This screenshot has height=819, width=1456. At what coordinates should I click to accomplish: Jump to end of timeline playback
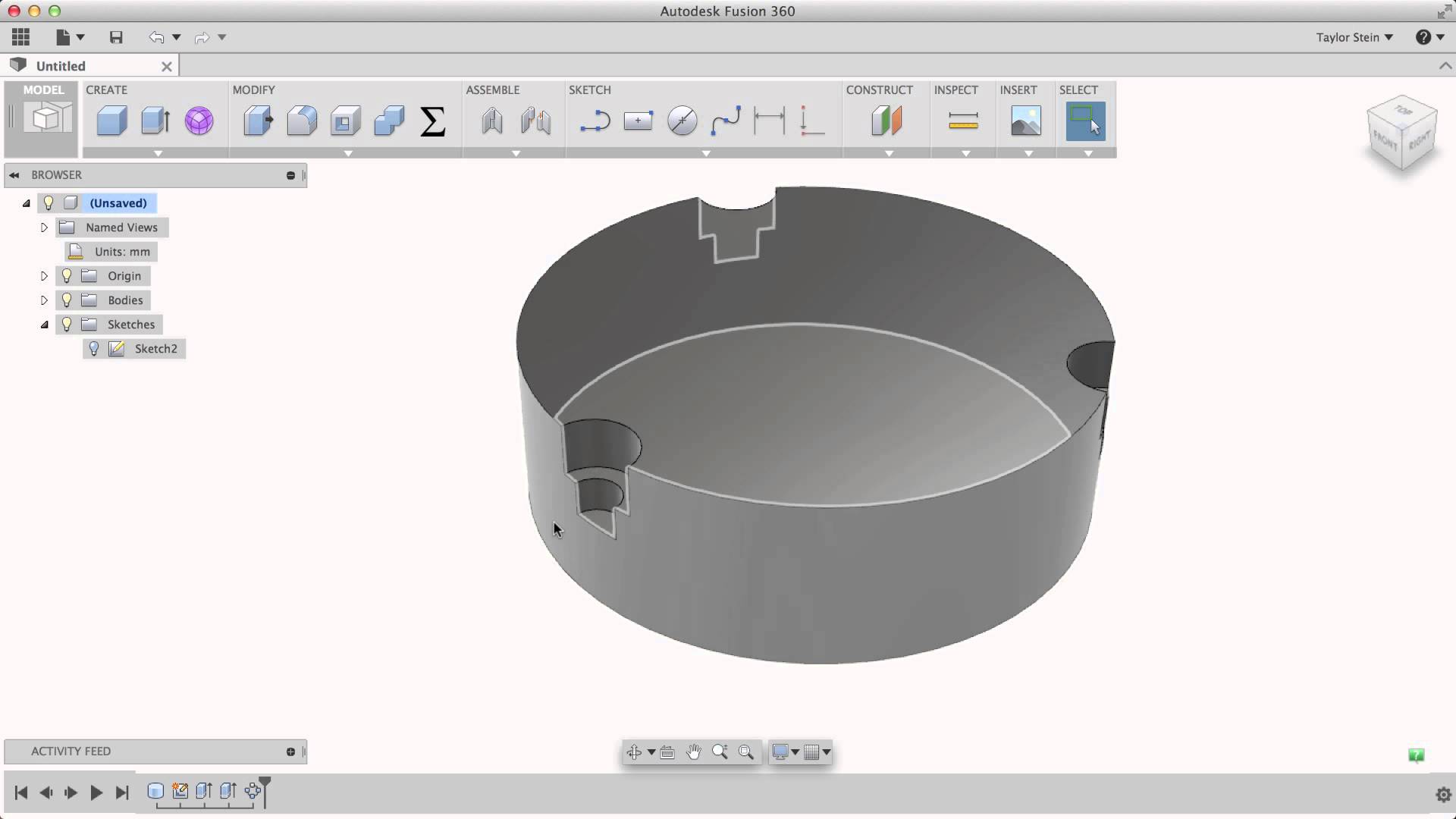coord(122,792)
